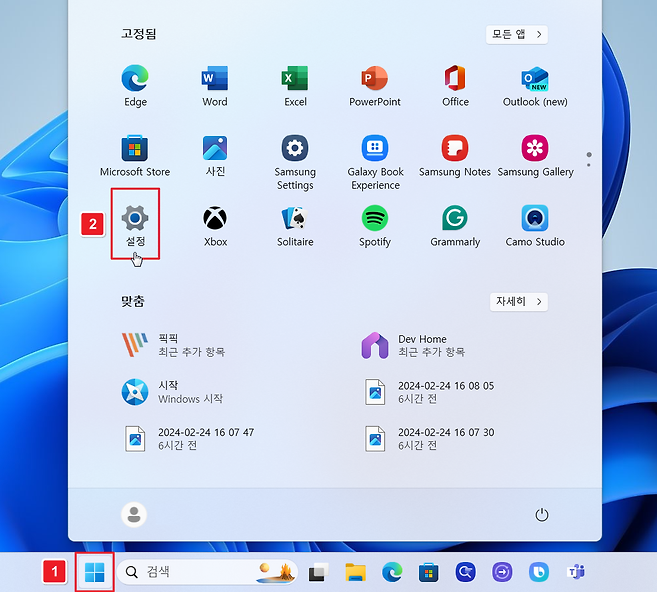Open recommended 시작 Windows 시작

(x=172, y=392)
